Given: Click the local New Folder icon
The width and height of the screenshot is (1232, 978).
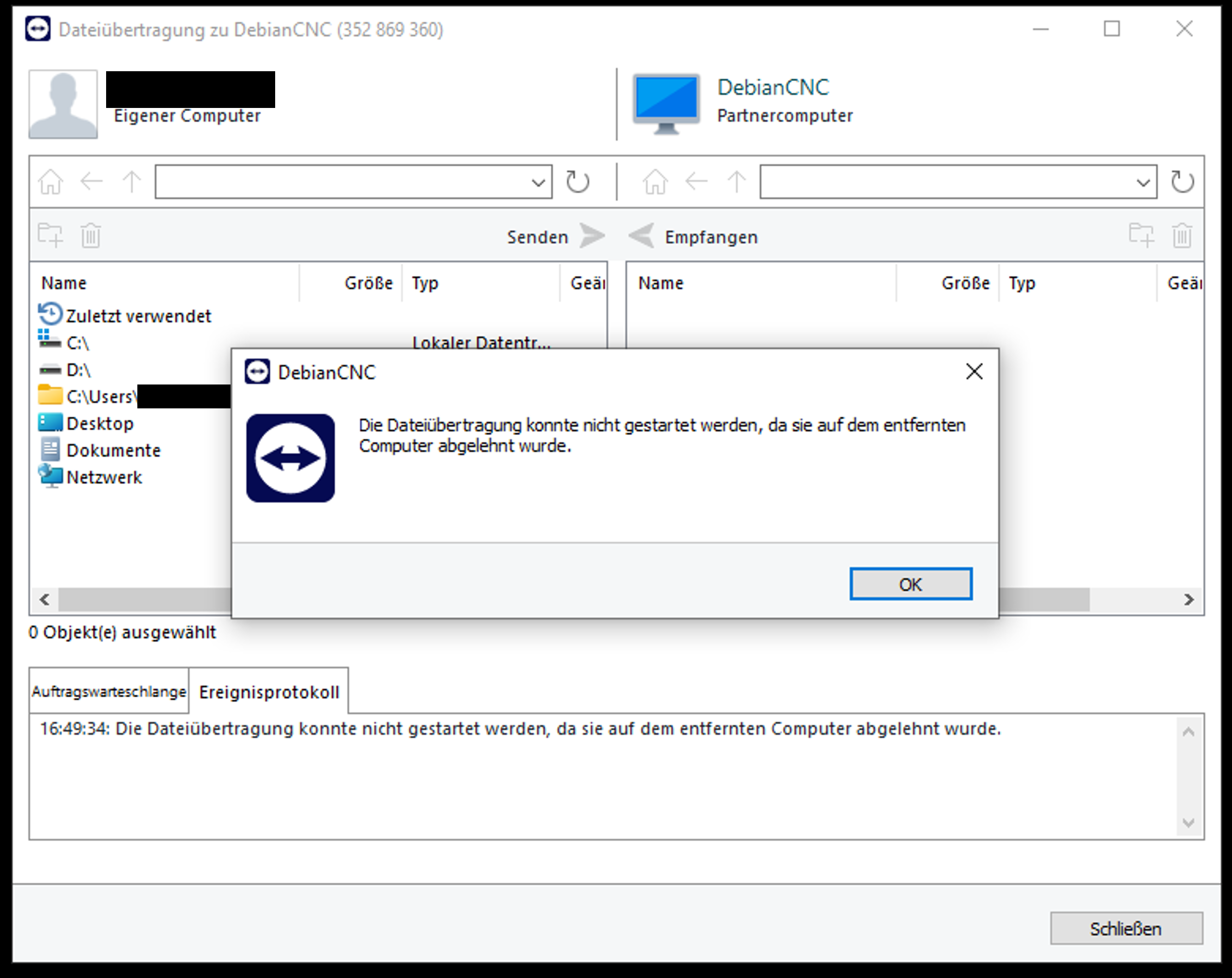Looking at the screenshot, I should 50,236.
